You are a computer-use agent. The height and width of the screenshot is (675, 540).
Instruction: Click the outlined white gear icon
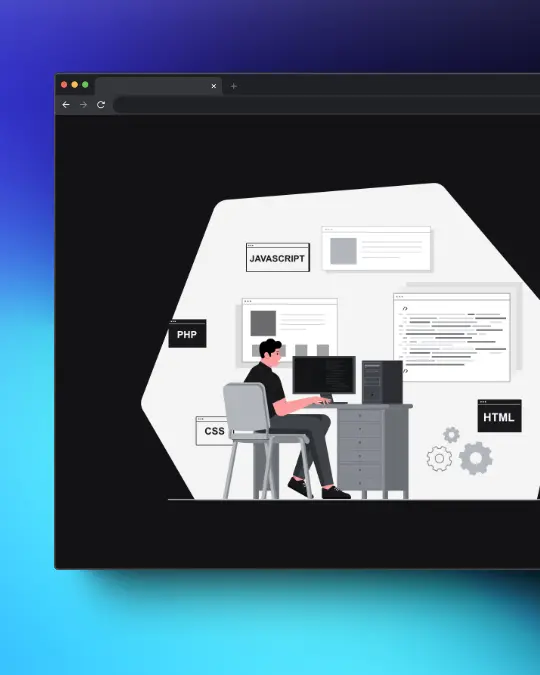[x=439, y=458]
